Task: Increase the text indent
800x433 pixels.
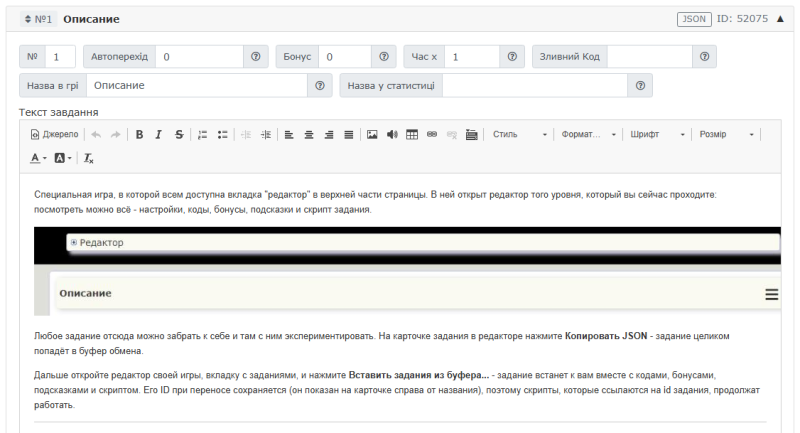Action: coord(266,135)
